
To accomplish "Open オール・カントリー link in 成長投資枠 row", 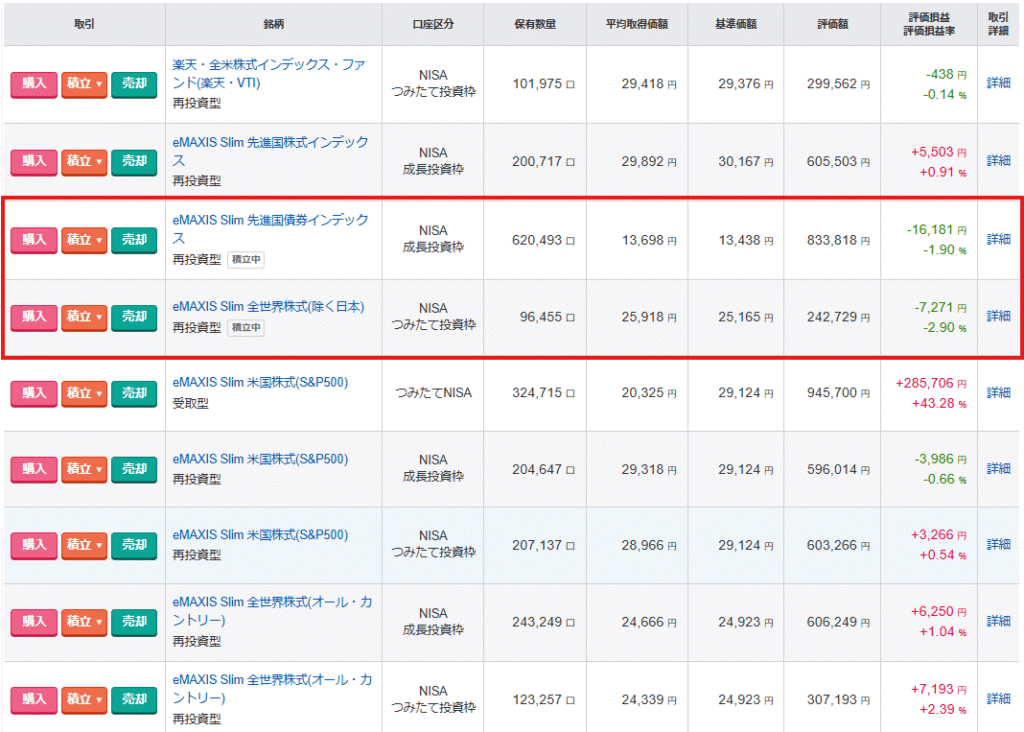I will click(272, 611).
